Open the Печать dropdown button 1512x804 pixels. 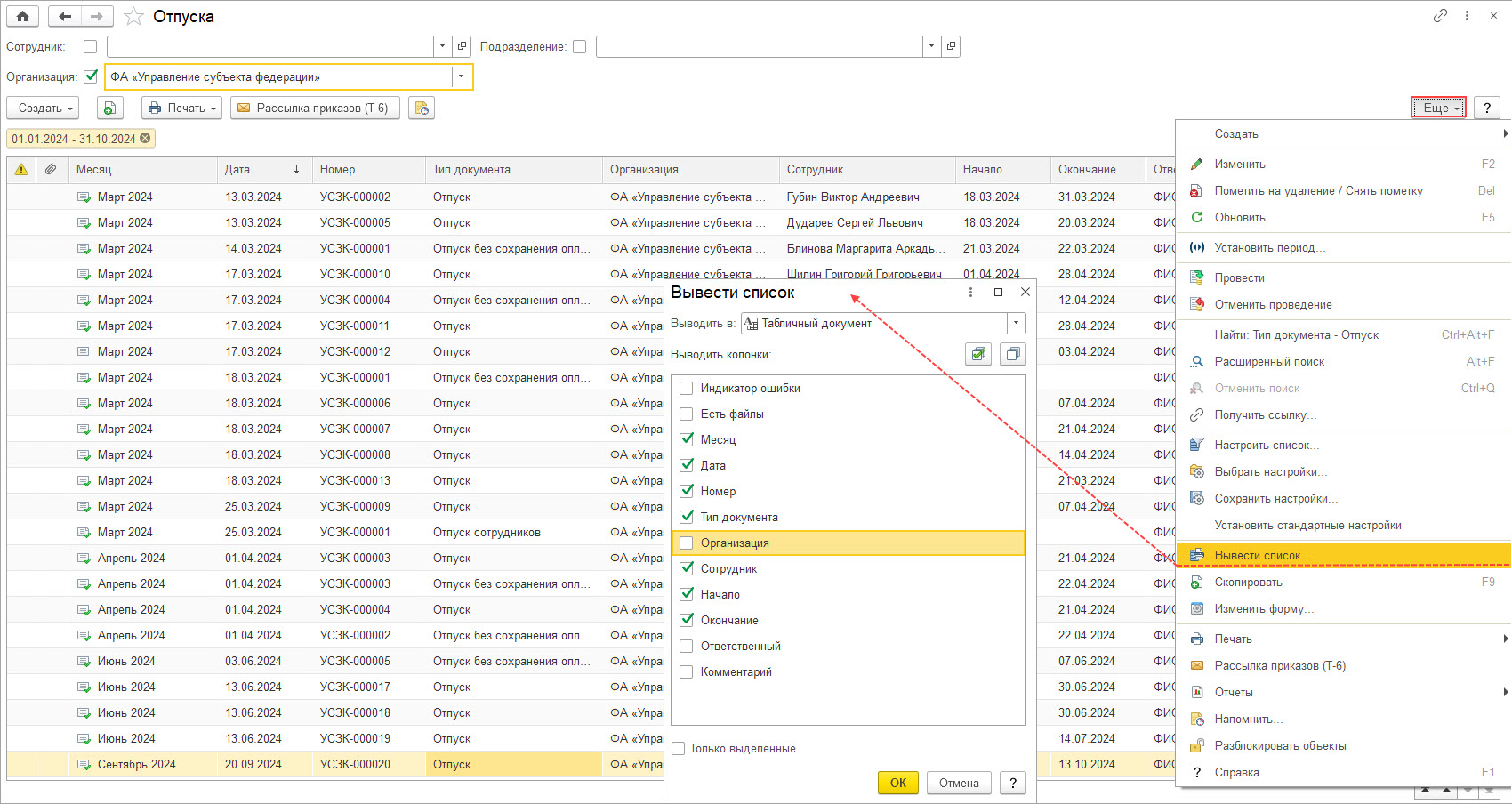[181, 109]
